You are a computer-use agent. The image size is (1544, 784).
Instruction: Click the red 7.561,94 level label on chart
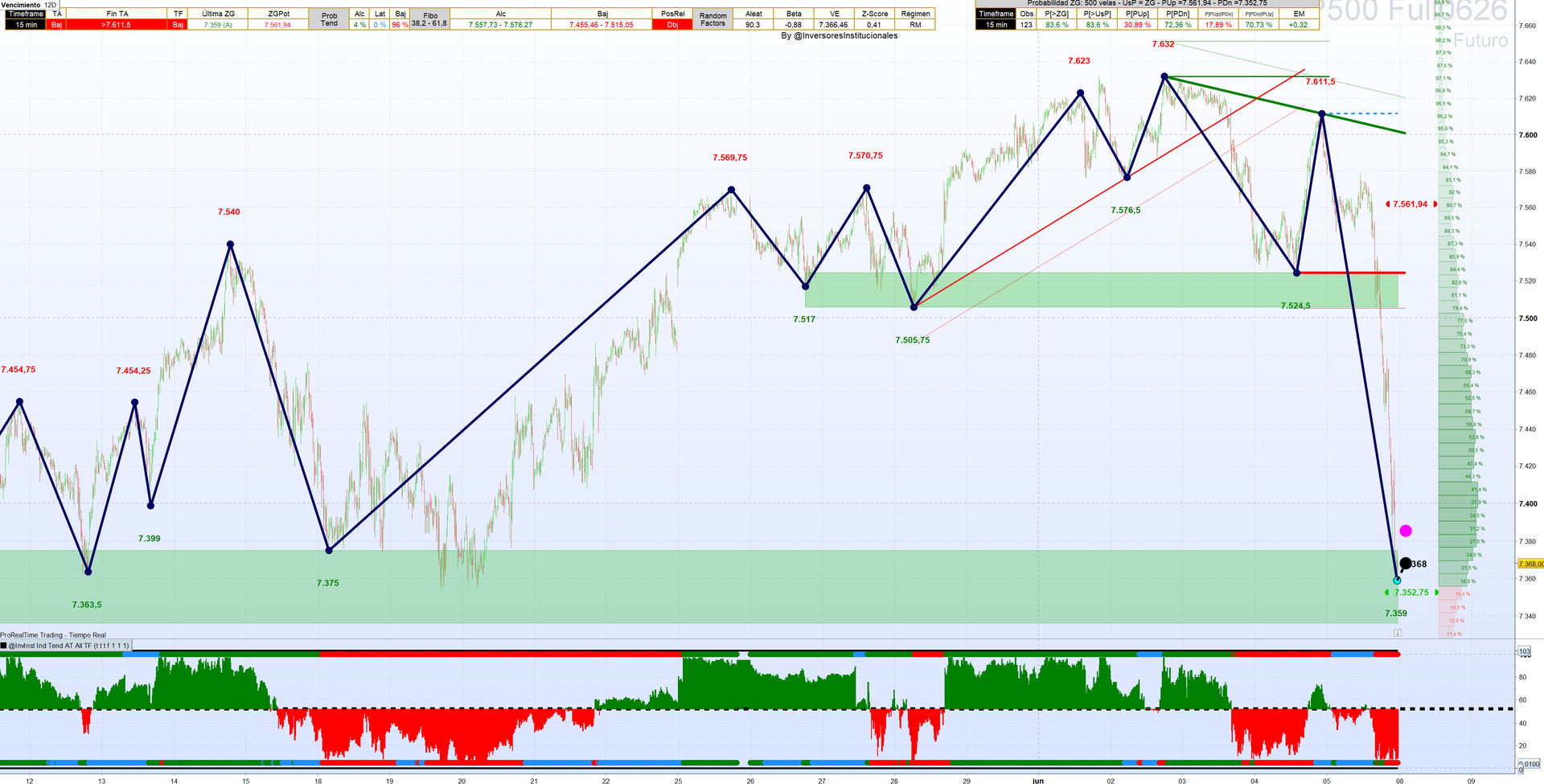pos(1411,204)
